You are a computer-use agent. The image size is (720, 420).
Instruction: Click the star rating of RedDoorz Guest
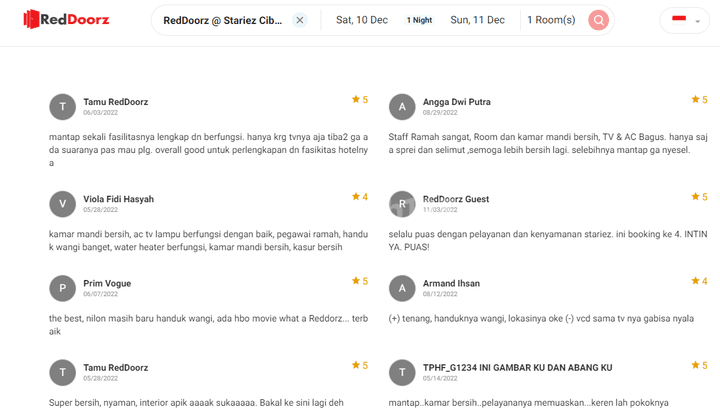pos(699,196)
